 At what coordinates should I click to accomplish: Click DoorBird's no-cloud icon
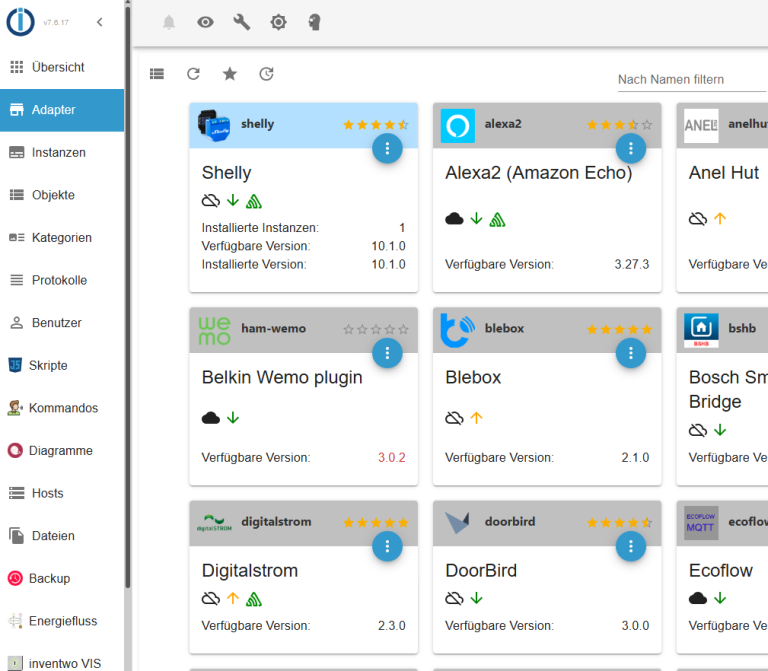(454, 599)
